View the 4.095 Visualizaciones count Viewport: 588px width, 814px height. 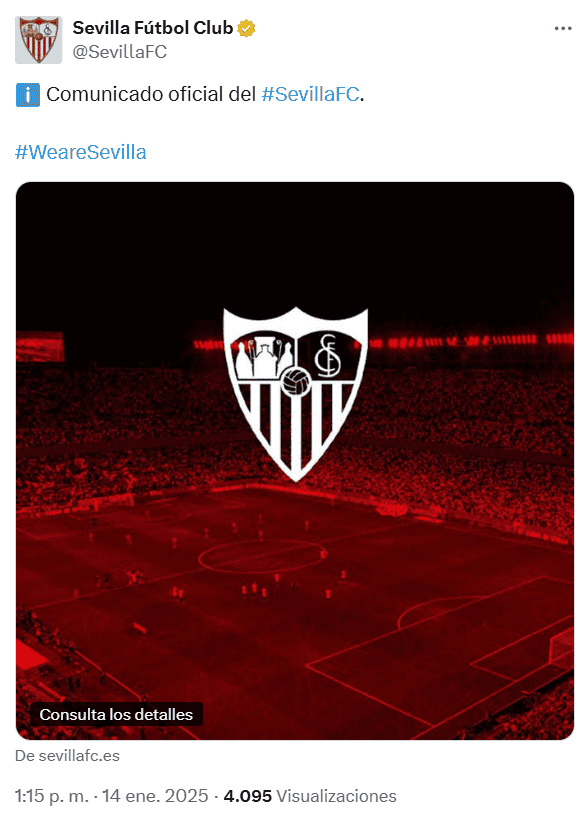(x=310, y=796)
